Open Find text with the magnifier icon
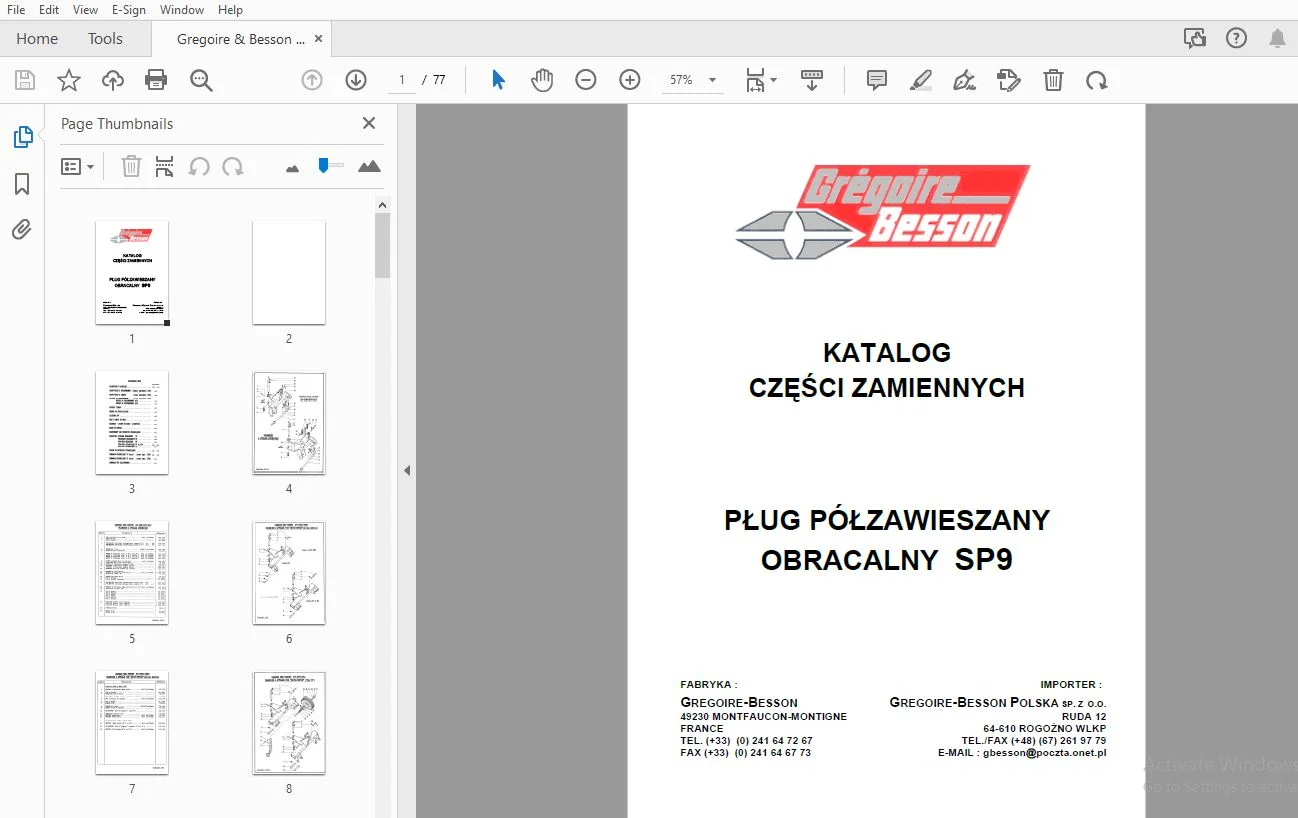The height and width of the screenshot is (818, 1298). click(201, 80)
